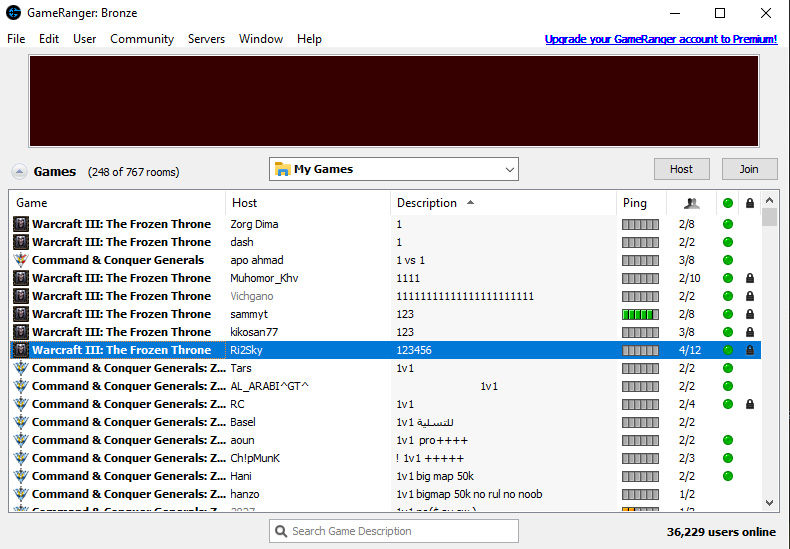Screen dimensions: 790x549
Task: Click the scrollbar up arrow of games list
Action: 769,200
